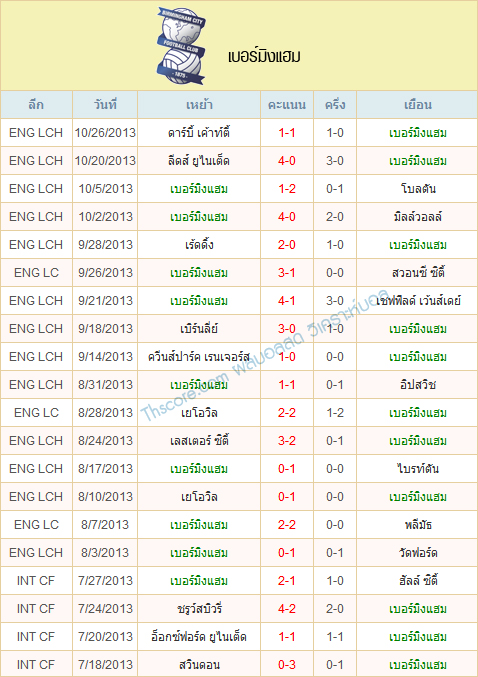478x677 pixels.
Task: Click the เหย้า column header
Action: 199,105
